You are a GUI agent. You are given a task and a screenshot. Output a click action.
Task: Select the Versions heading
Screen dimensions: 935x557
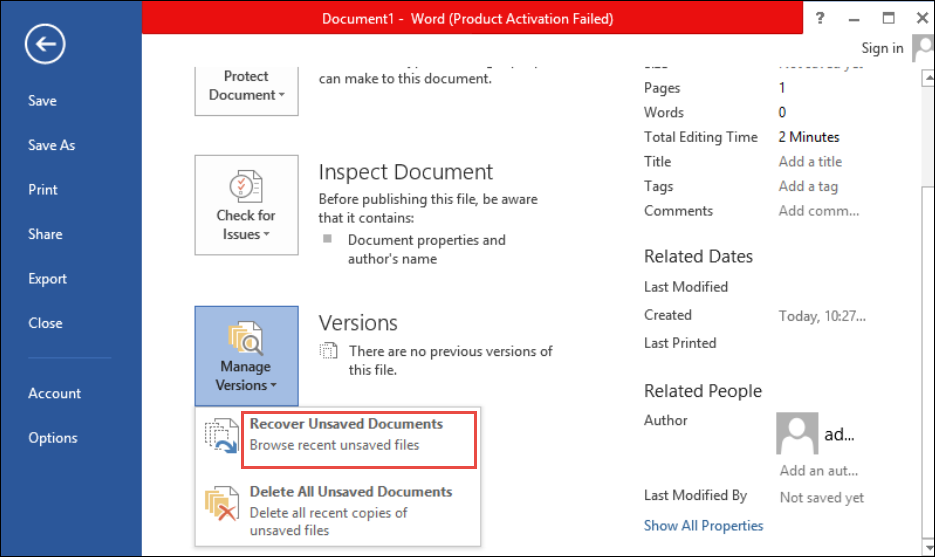click(358, 323)
